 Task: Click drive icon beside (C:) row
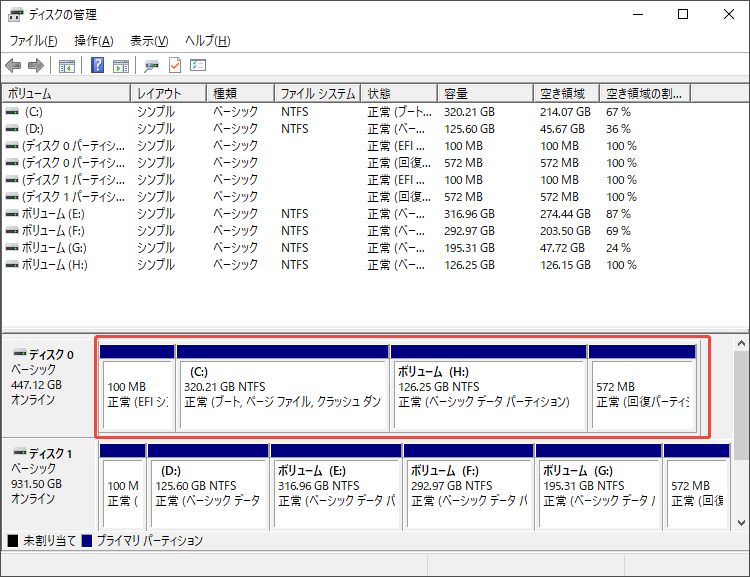click(x=12, y=112)
